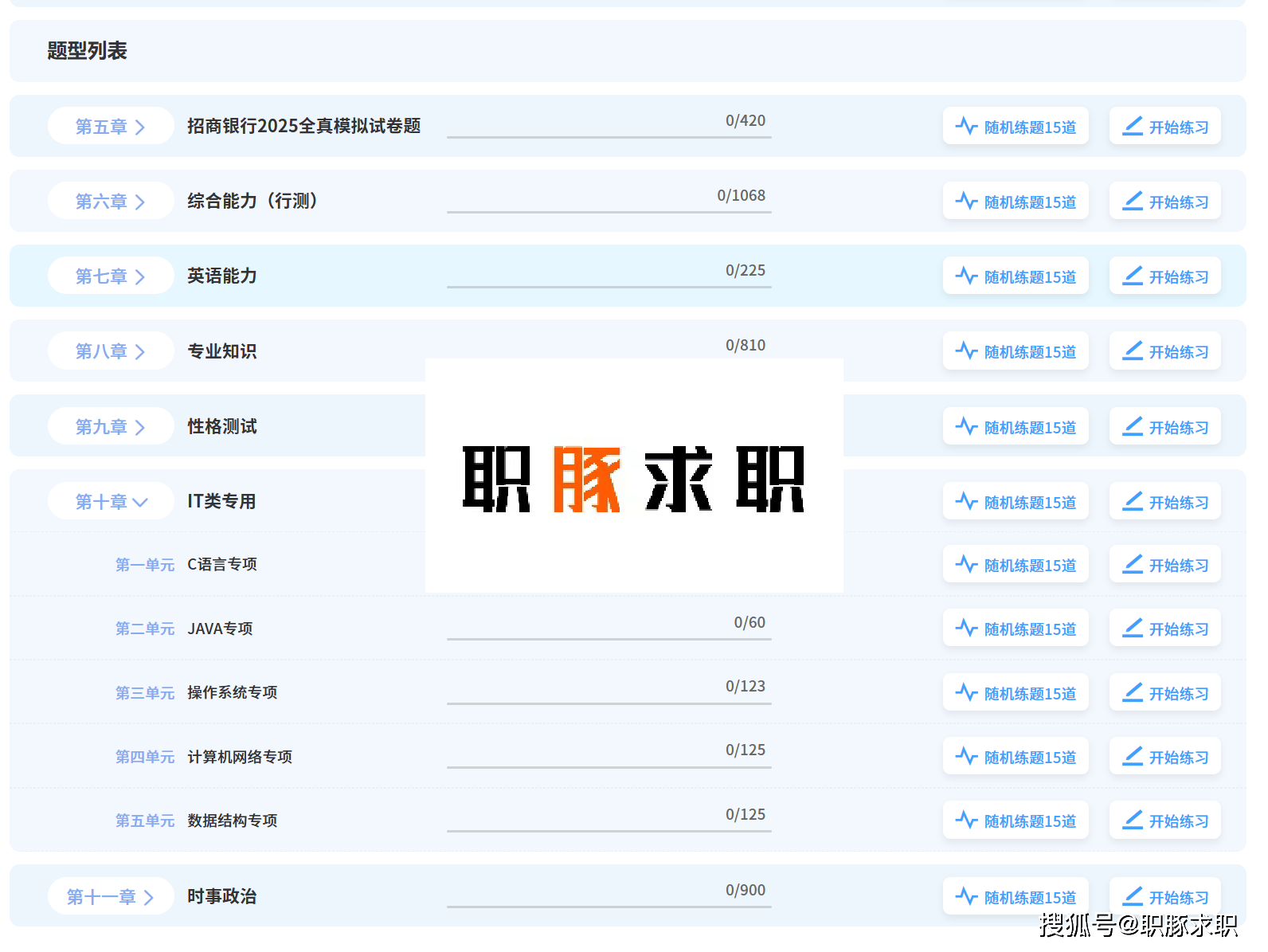Click pencil icon in 数据结构专项 row
Screen dimensions: 1268x952
[x=1133, y=821]
